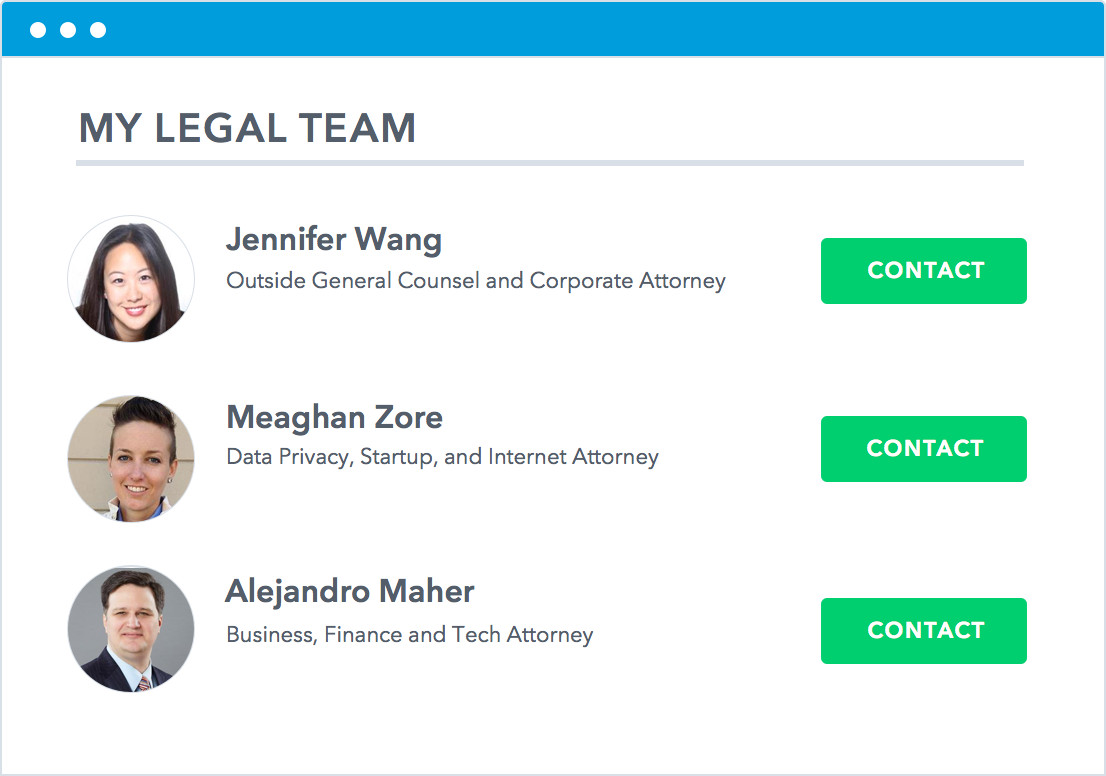The width and height of the screenshot is (1106, 776).
Task: Open Jennifer Wang's profile photo
Action: pyautogui.click(x=131, y=279)
